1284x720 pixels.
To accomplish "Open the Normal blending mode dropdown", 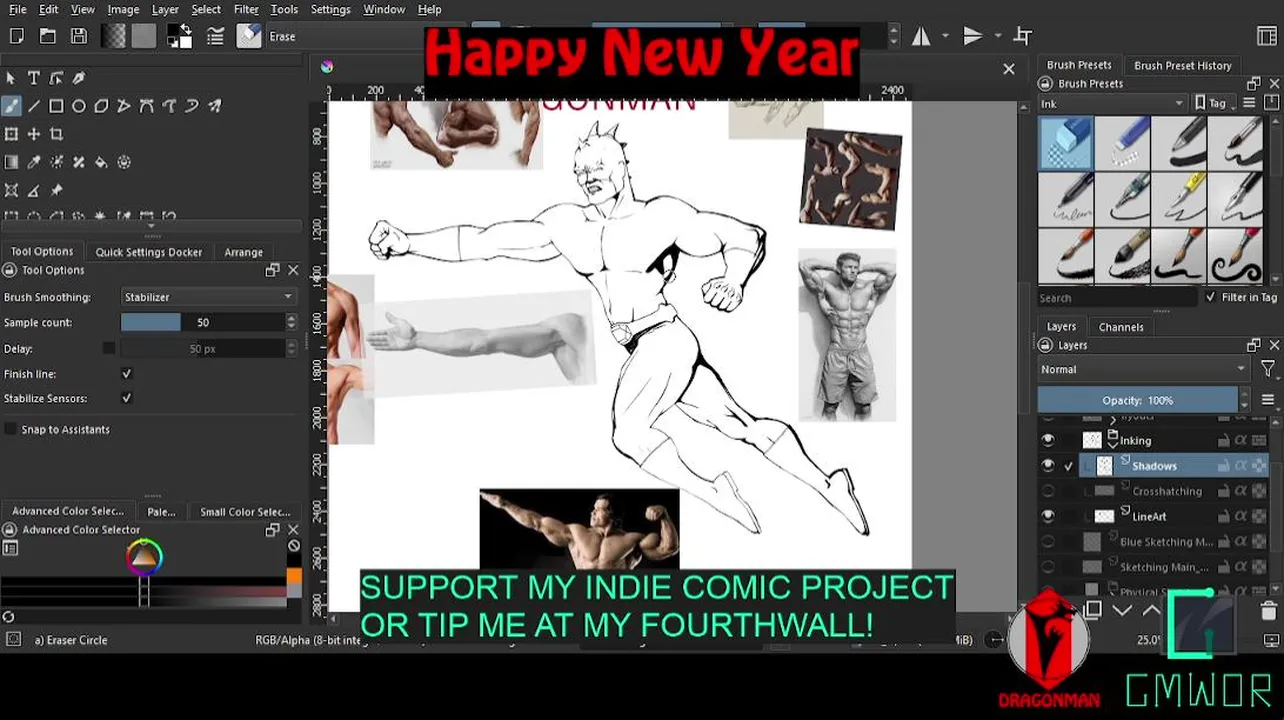I will pyautogui.click(x=1144, y=369).
